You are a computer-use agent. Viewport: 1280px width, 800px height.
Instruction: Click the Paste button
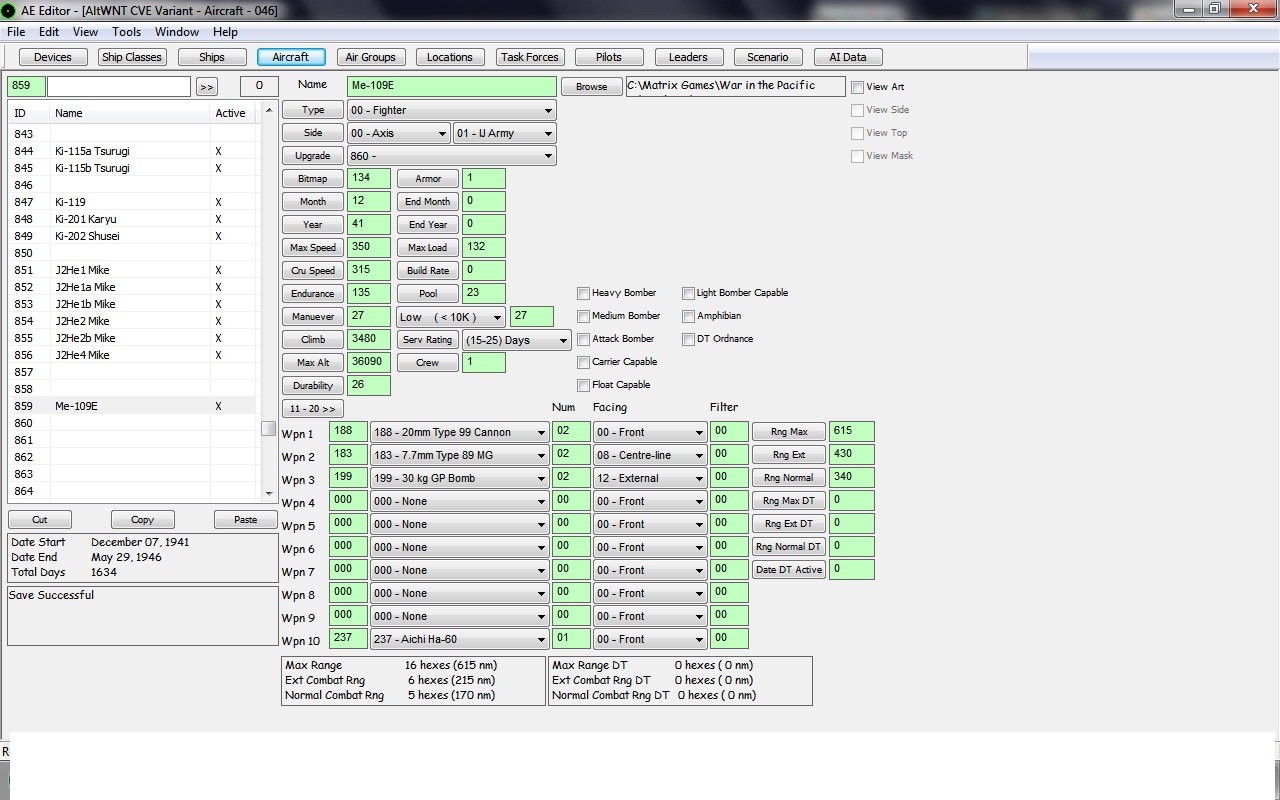click(246, 520)
